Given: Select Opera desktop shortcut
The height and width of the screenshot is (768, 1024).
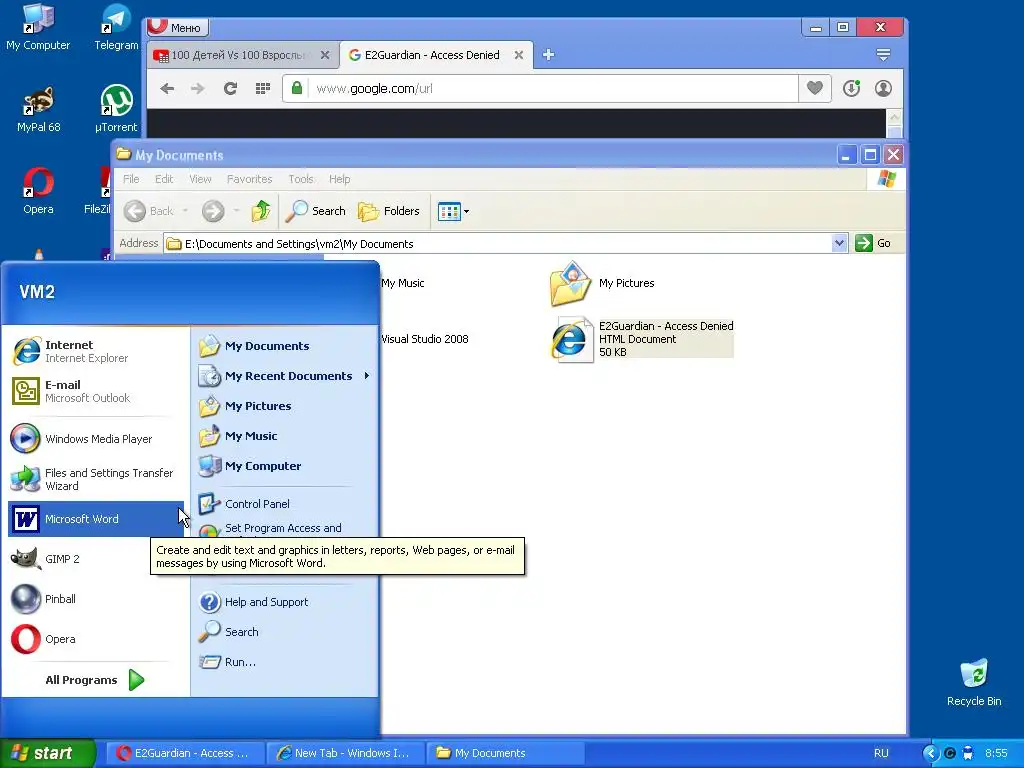Looking at the screenshot, I should pyautogui.click(x=38, y=191).
